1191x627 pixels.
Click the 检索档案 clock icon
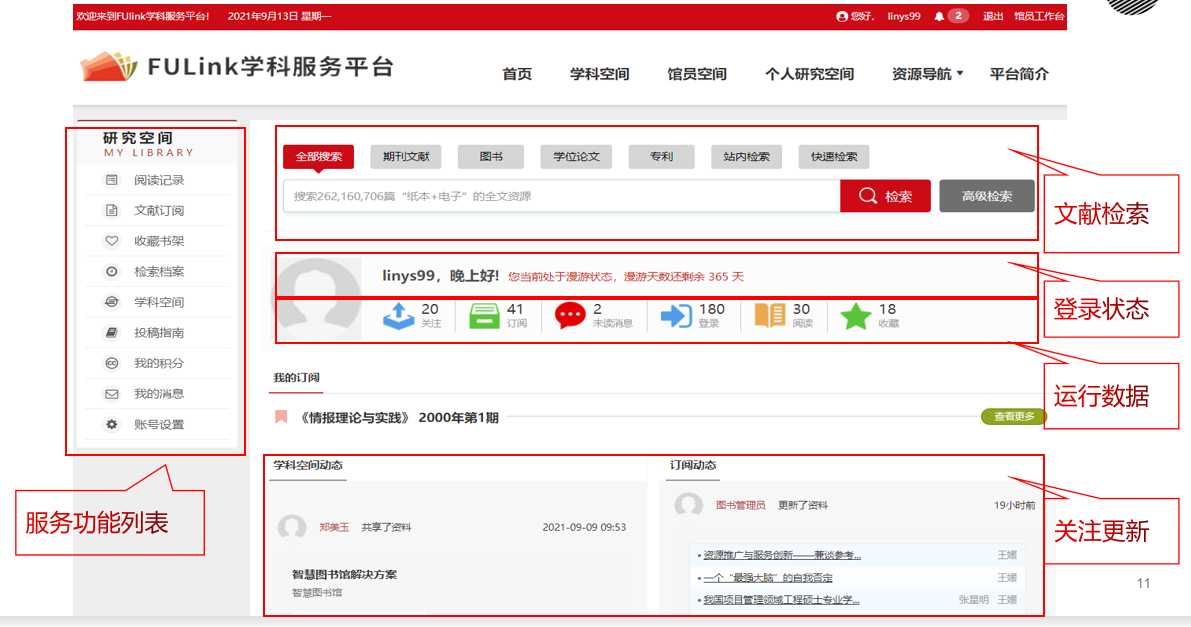coord(112,271)
